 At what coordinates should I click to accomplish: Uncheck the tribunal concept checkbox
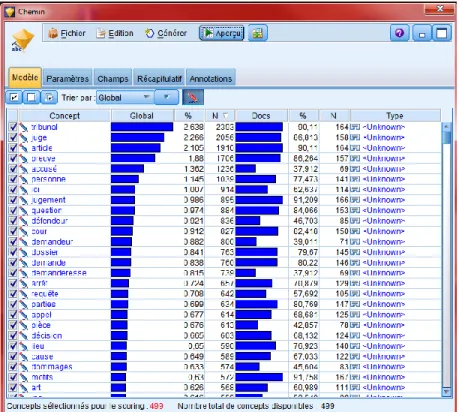(13, 127)
